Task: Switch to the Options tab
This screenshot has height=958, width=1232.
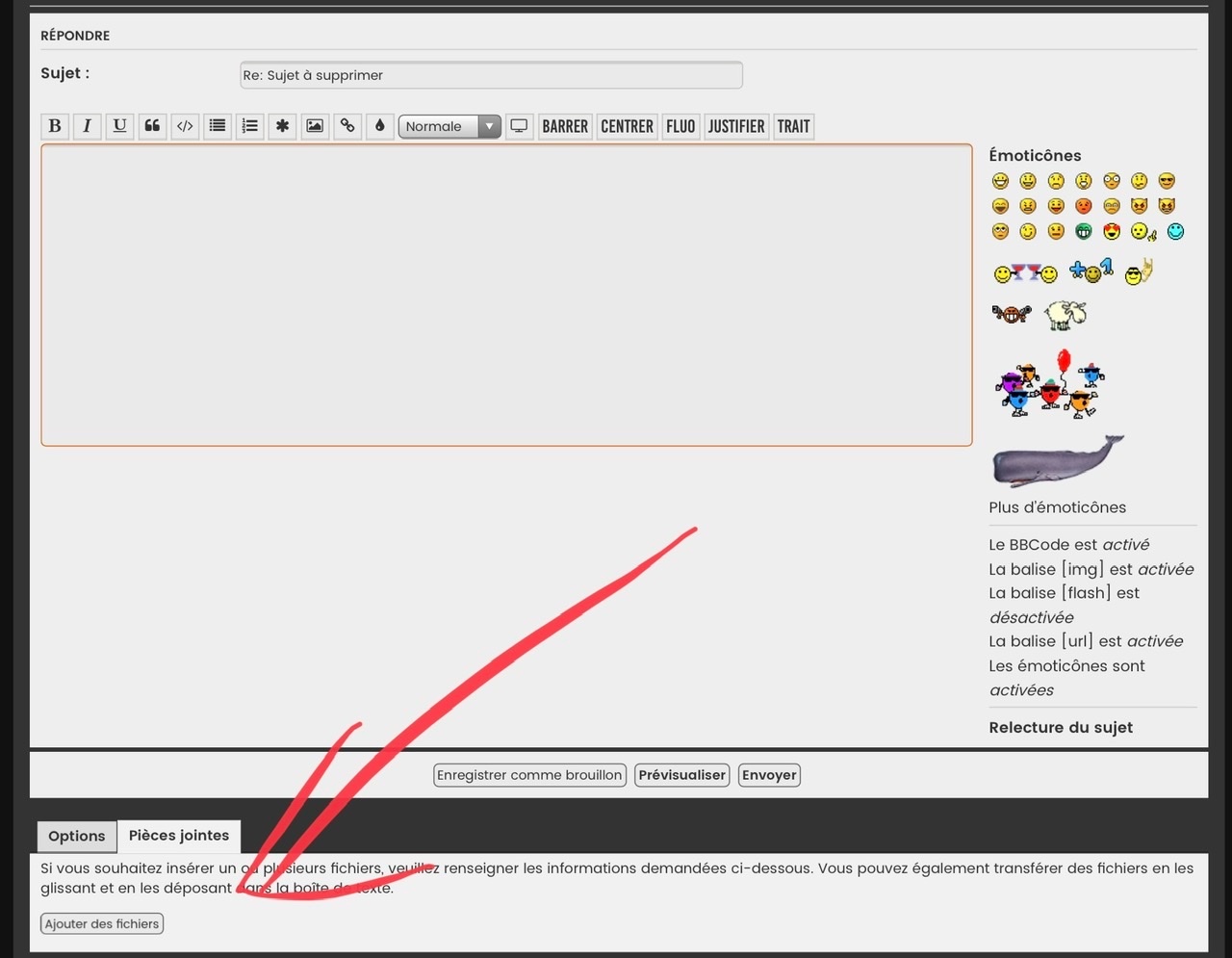Action: pos(77,836)
